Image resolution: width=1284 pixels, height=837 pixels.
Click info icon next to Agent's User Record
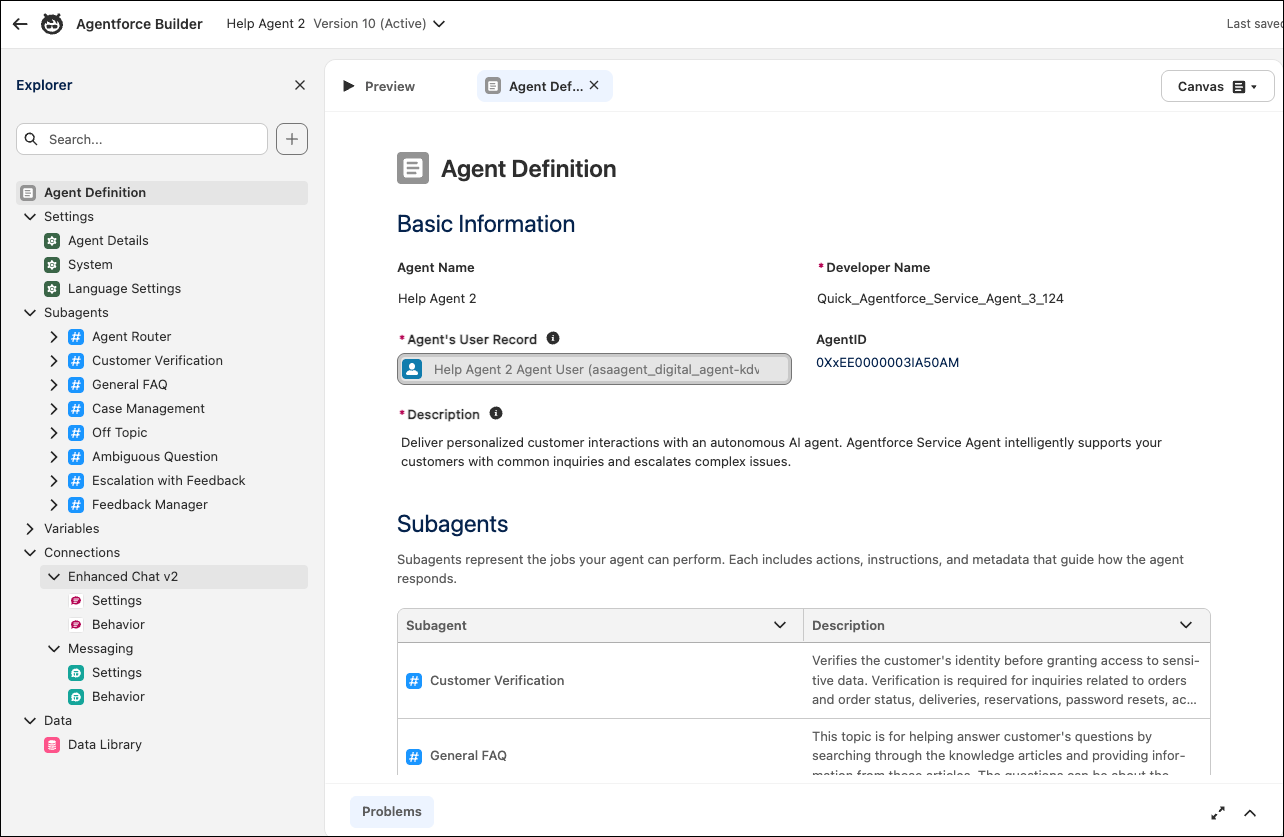click(x=553, y=339)
